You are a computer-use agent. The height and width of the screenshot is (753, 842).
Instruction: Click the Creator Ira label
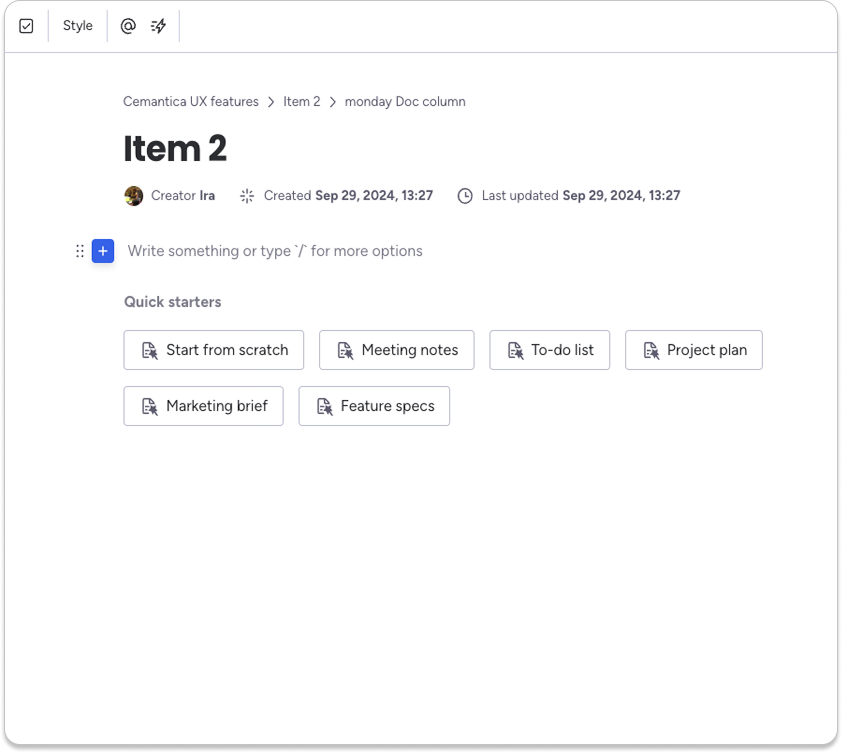183,196
